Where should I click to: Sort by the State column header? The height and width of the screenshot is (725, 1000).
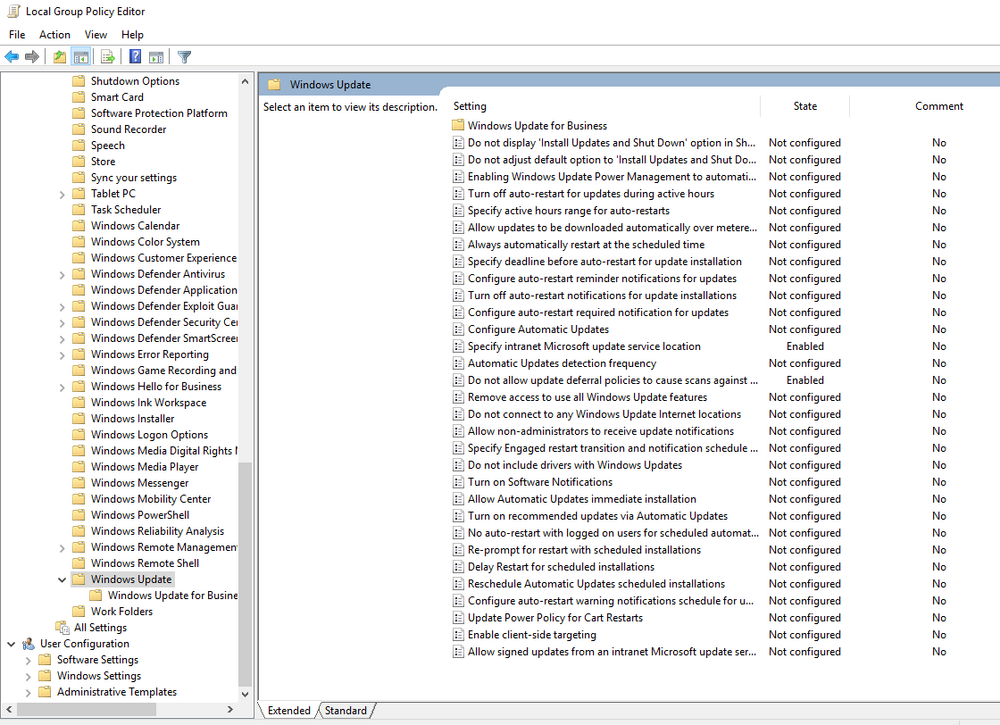805,106
